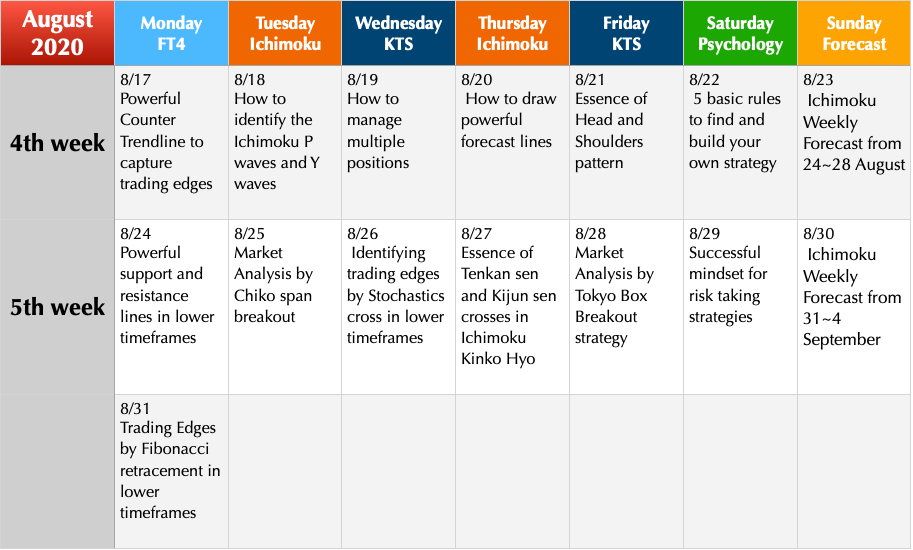
Task: Select the Tuesday Ichimoku header
Action: [x=285, y=33]
